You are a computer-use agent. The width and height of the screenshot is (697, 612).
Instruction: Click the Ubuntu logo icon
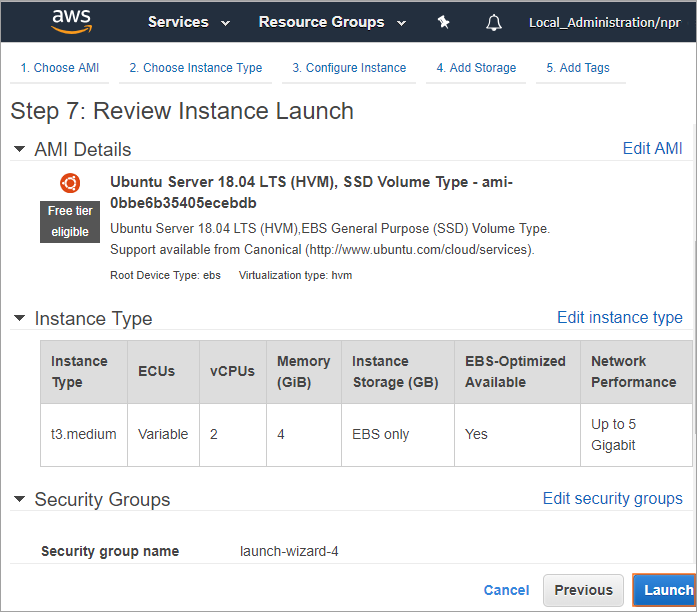(x=70, y=182)
